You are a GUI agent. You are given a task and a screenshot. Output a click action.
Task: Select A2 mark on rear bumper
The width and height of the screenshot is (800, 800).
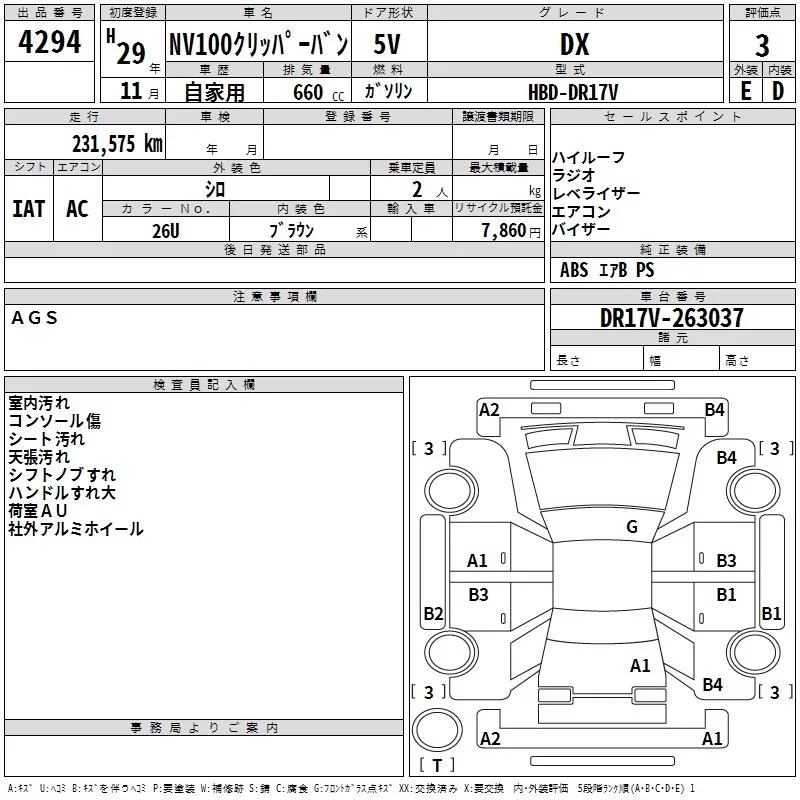point(490,738)
